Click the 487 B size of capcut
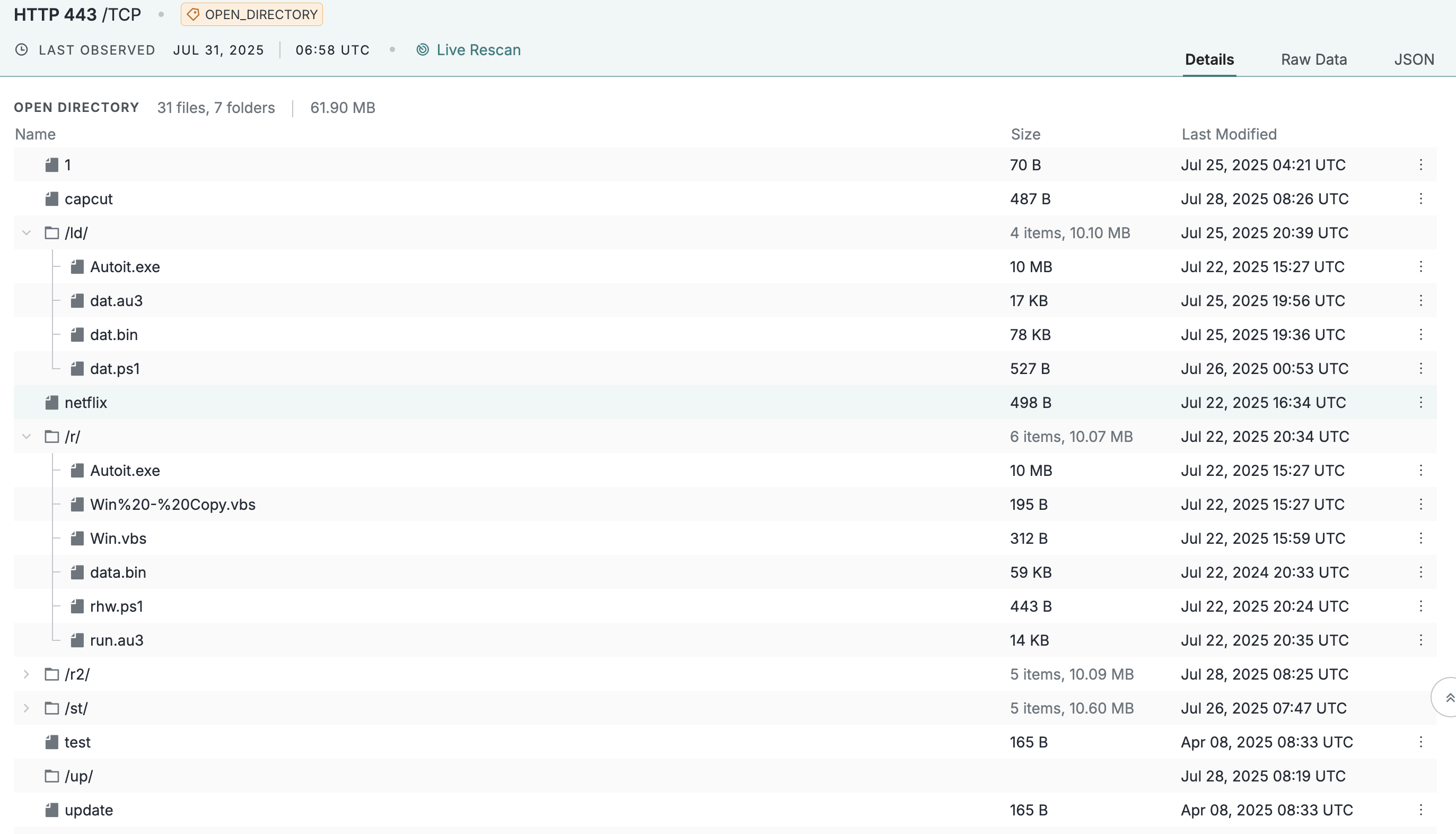1456x834 pixels. [x=1030, y=199]
